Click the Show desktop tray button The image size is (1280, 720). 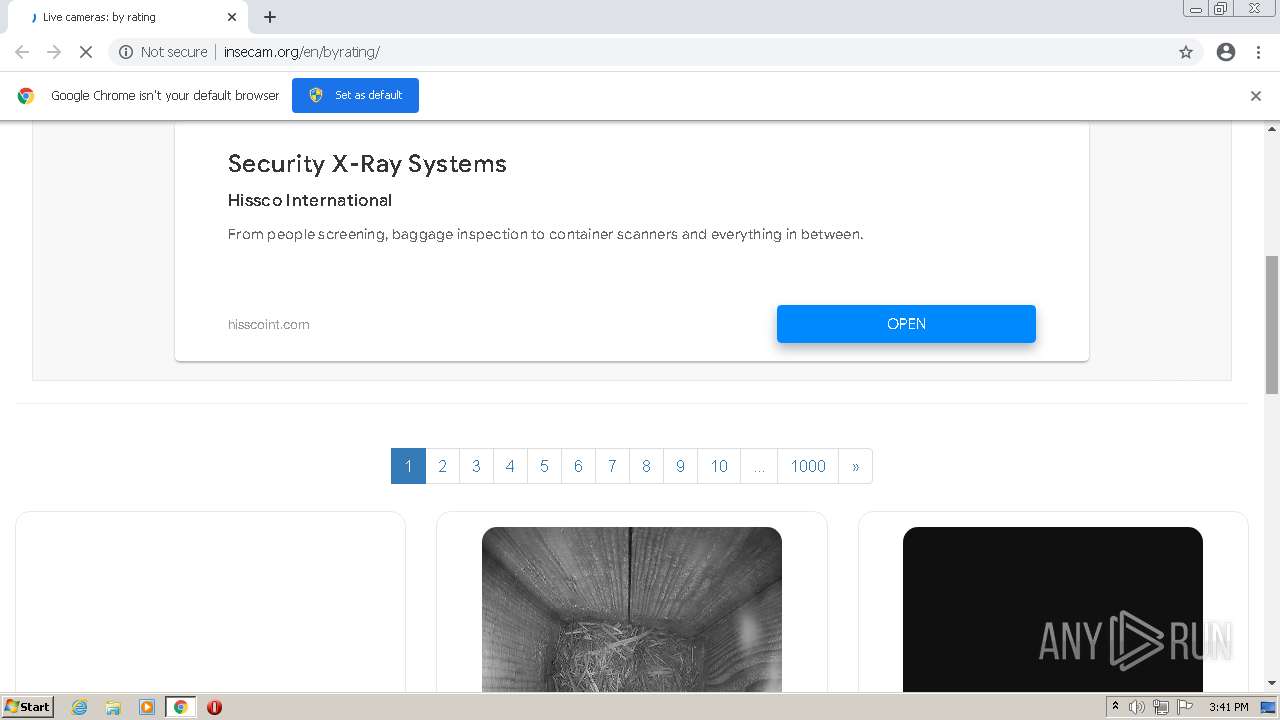1269,707
